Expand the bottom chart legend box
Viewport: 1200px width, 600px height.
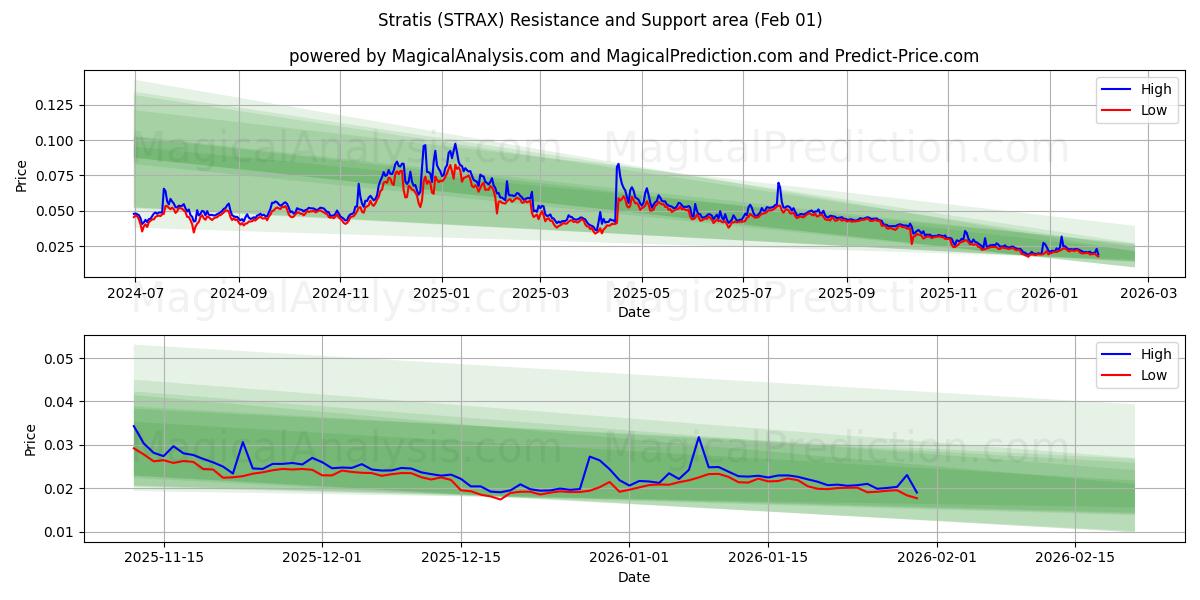(1137, 365)
